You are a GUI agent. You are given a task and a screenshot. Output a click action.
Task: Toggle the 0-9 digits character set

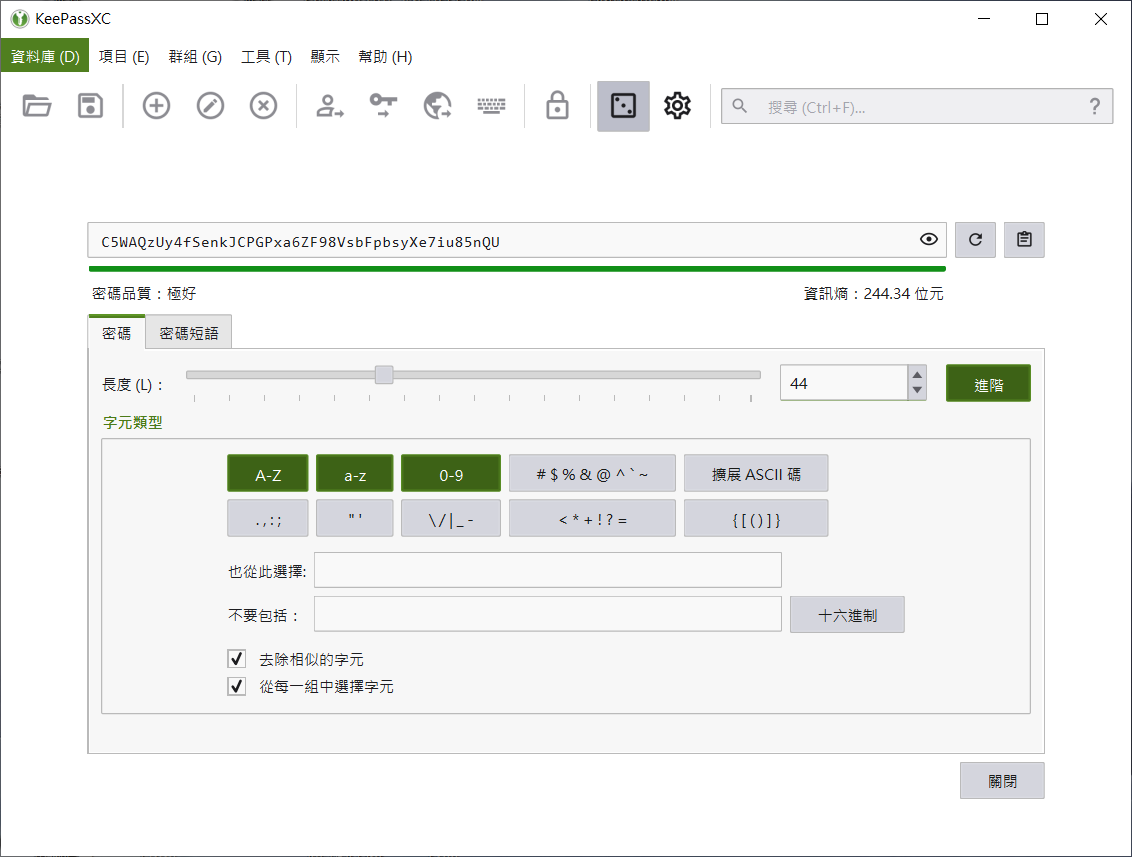pos(450,474)
